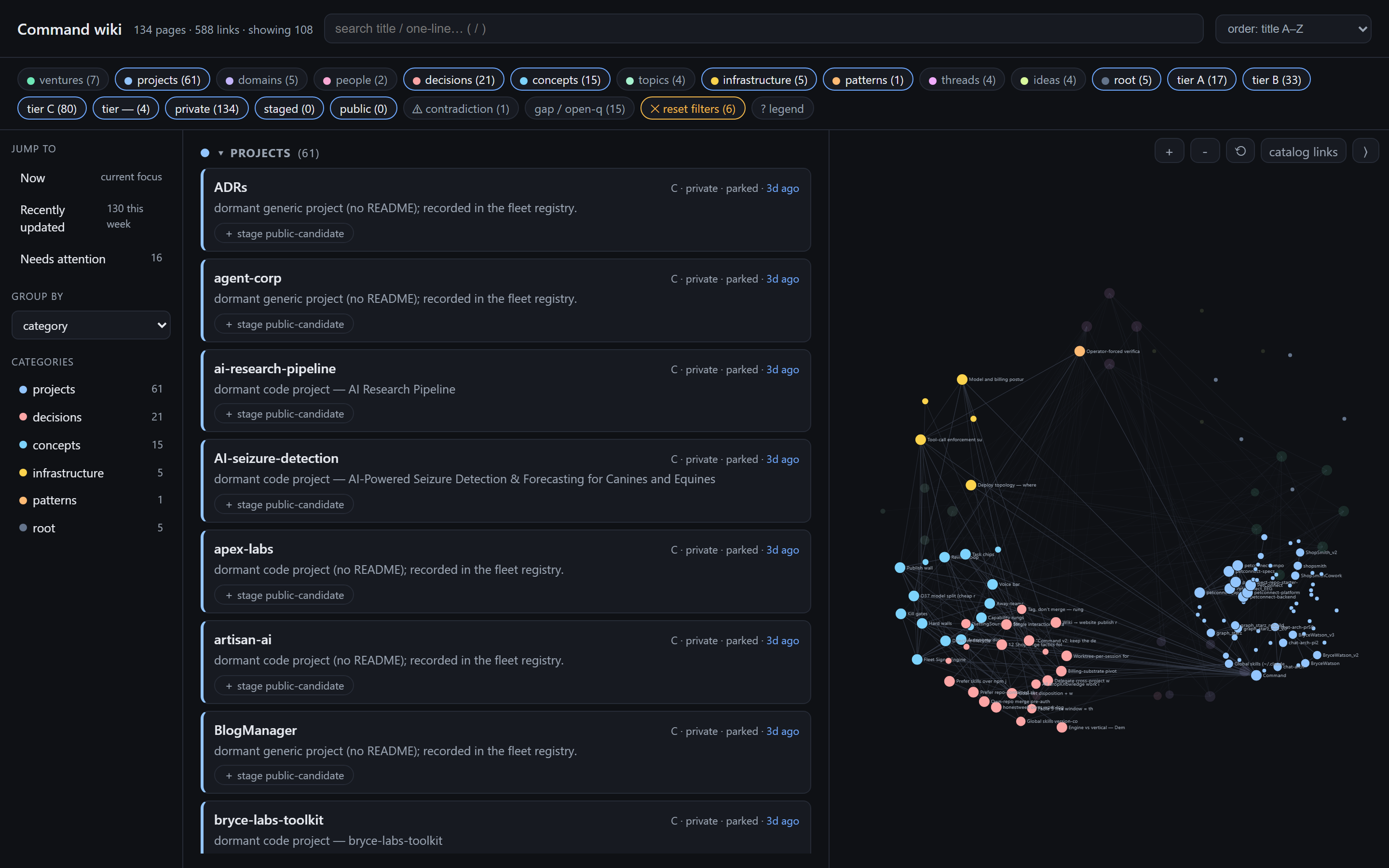
Task: Zoom out the graph with minus button
Action: pyautogui.click(x=1205, y=151)
